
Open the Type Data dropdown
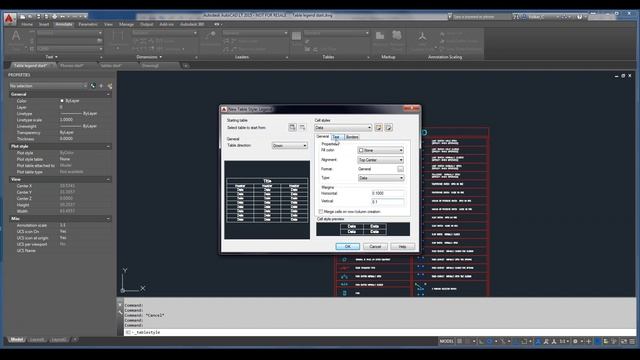(380, 178)
